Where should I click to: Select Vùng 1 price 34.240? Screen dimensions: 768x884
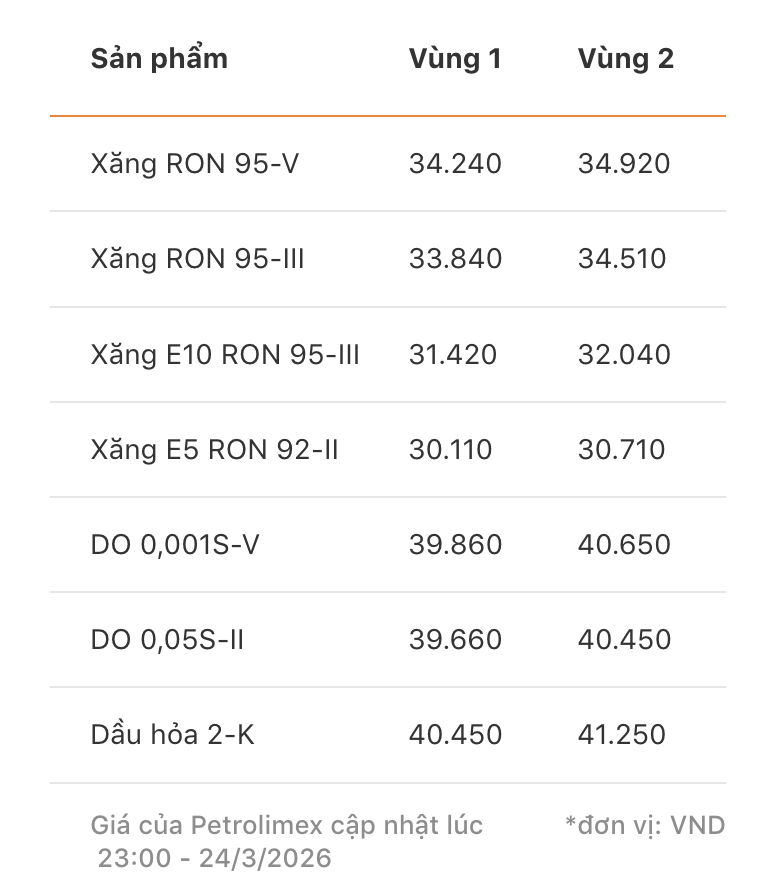(455, 163)
